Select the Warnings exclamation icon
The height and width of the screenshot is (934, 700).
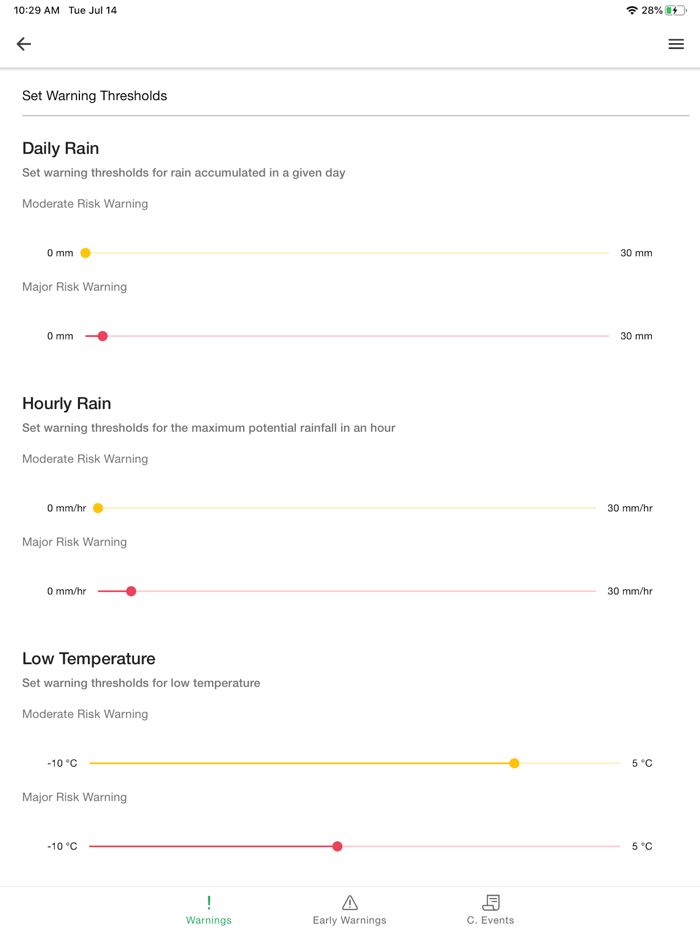tap(208, 902)
